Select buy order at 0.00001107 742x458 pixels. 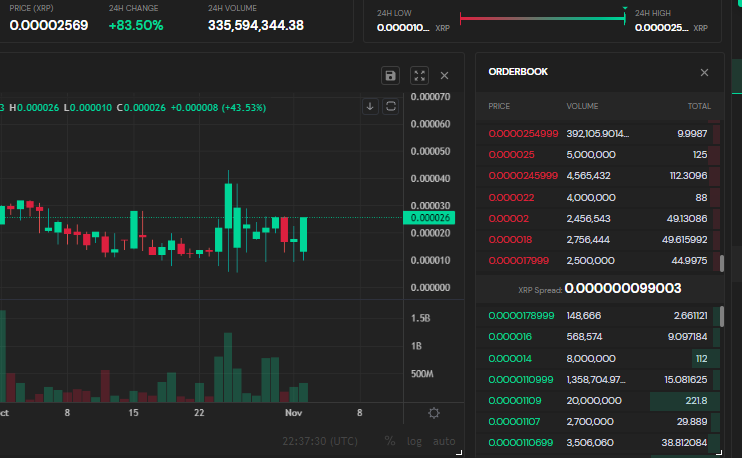[x=598, y=422]
